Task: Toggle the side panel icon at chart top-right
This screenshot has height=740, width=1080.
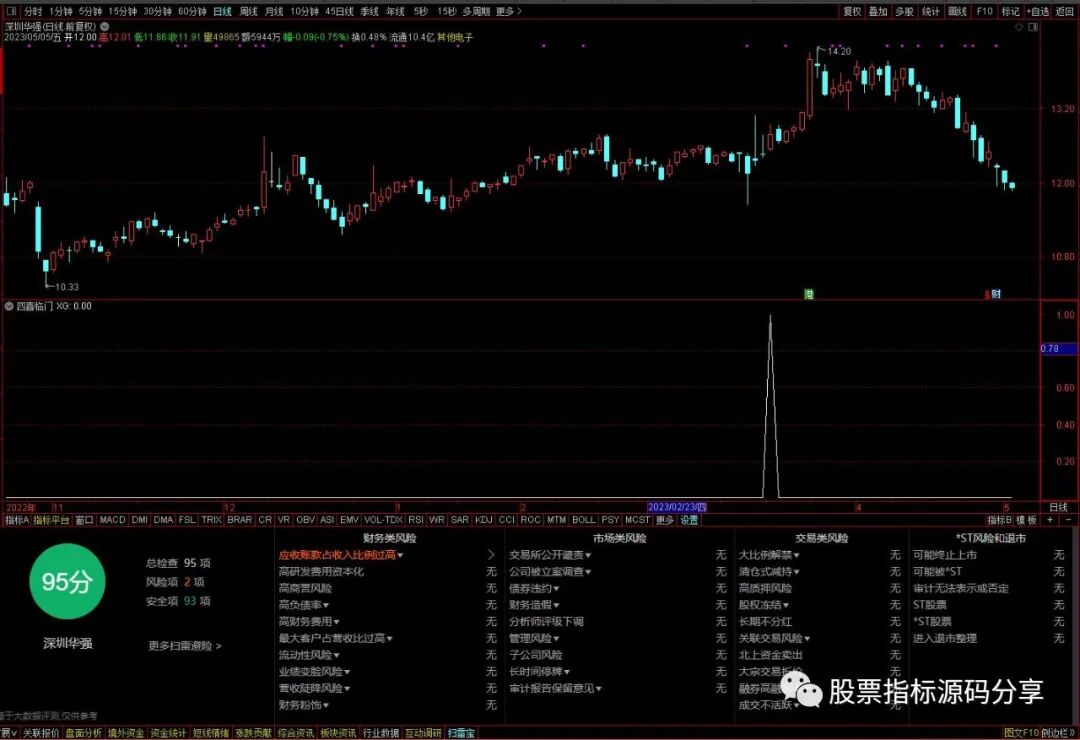Action: 1032,28
